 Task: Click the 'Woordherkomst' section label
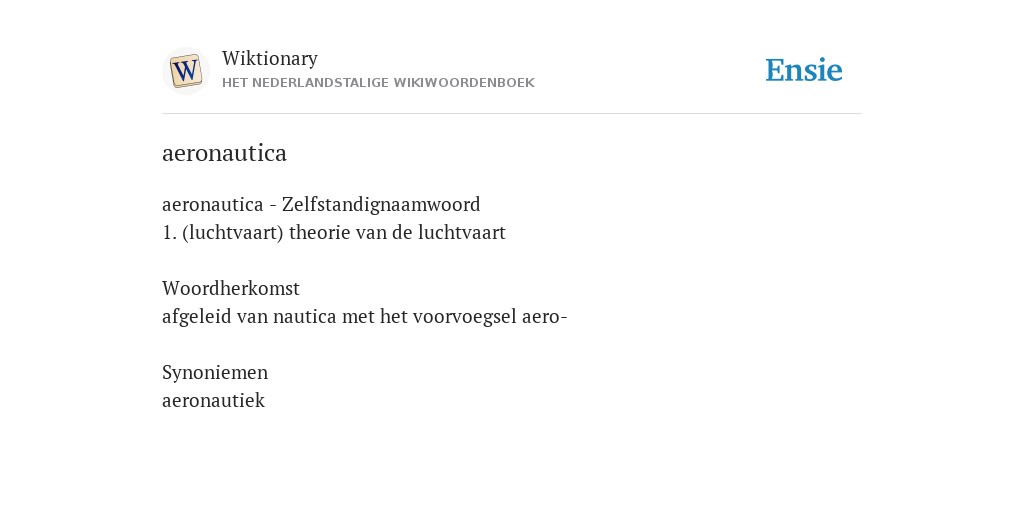point(231,288)
